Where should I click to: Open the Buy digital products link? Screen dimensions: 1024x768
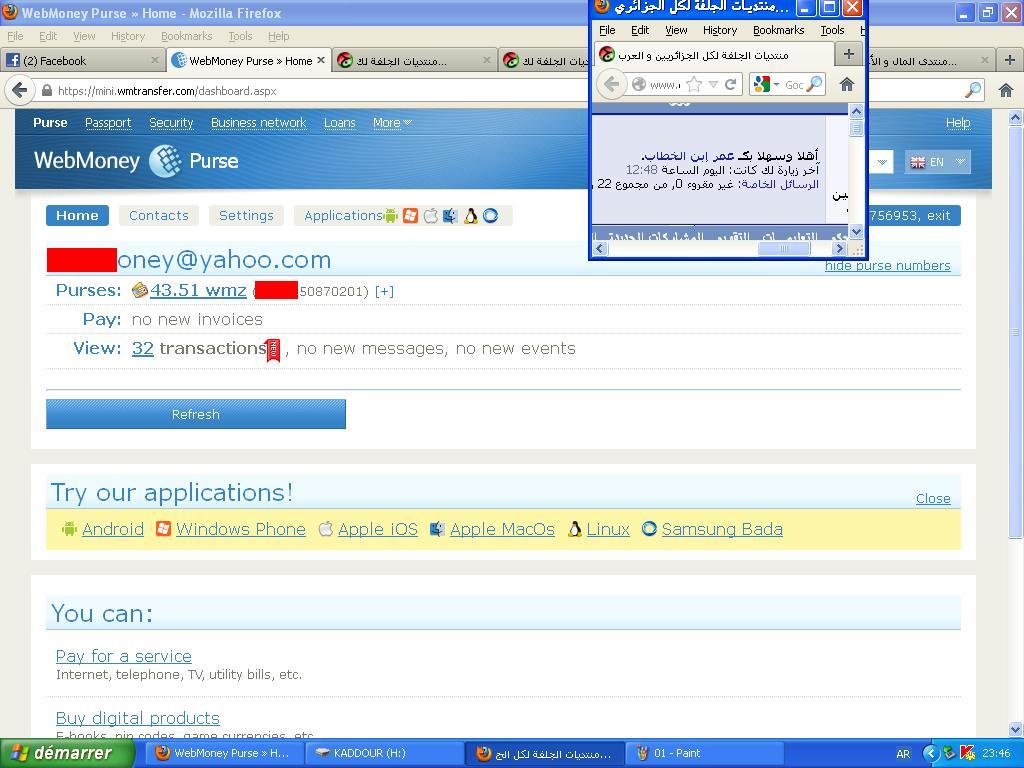tap(138, 718)
